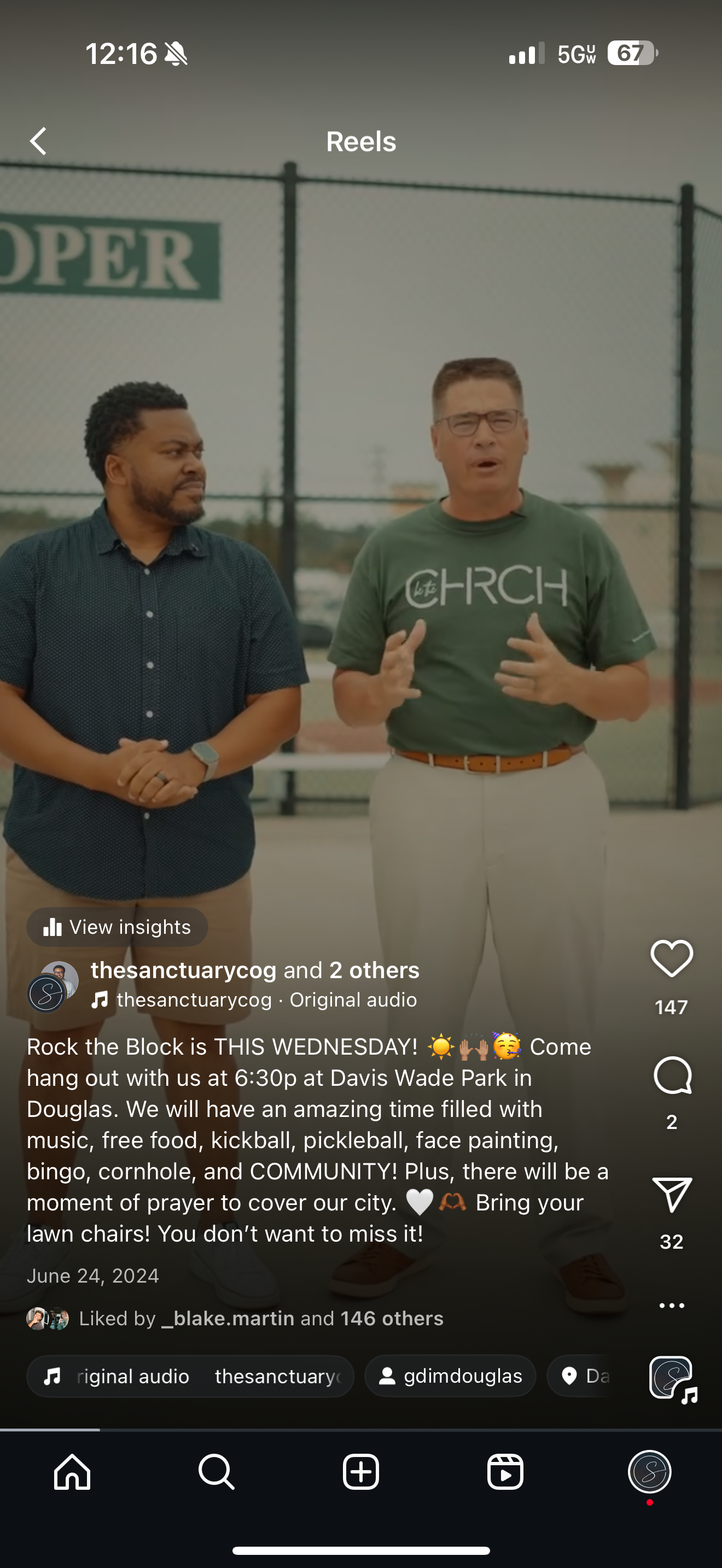Show the '2 others' collaborators list
This screenshot has height=1568, width=722.
374,970
